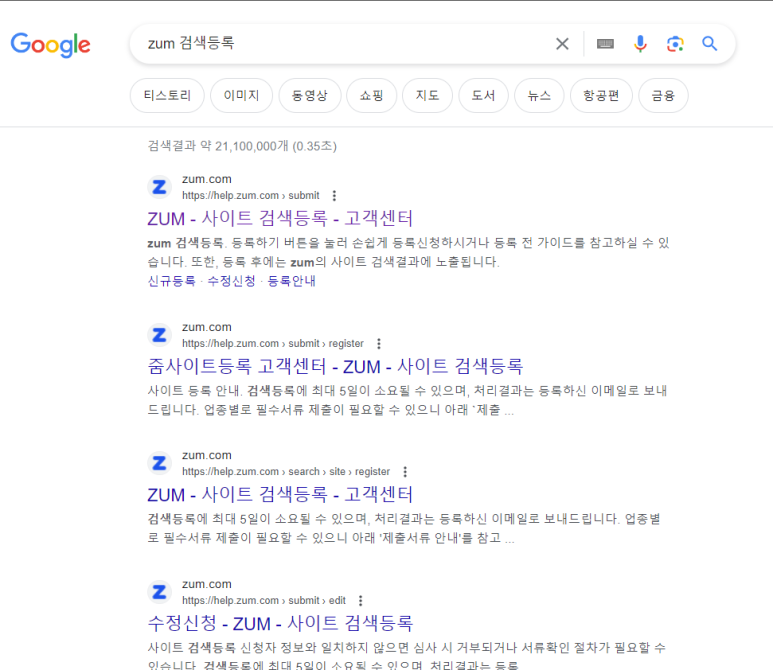Open first result ZUM - 사이트 검색등록 - 고객센터
Image resolution: width=773 pixels, height=670 pixels.
(280, 218)
